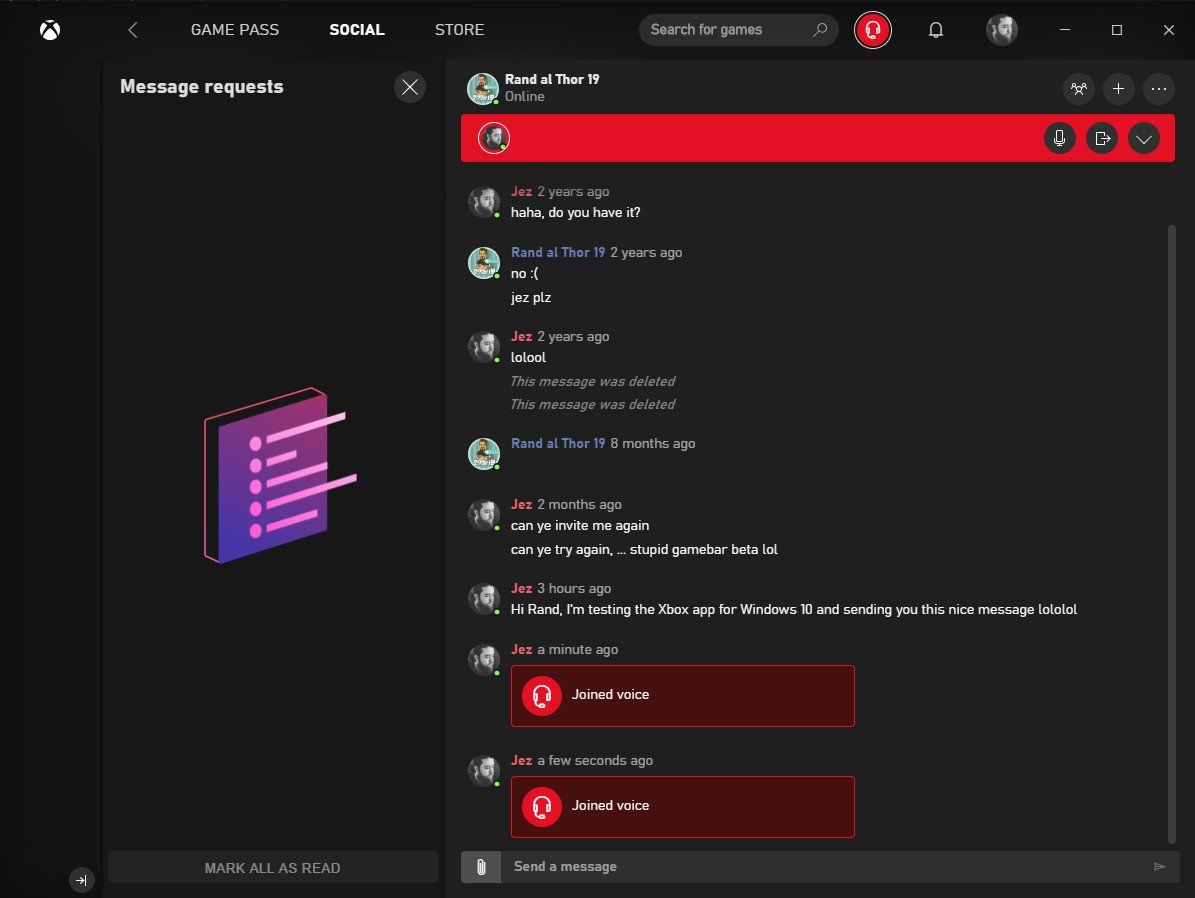The image size is (1195, 898).
Task: Click the Xbox logo in top-left corner
Action: (x=49, y=30)
